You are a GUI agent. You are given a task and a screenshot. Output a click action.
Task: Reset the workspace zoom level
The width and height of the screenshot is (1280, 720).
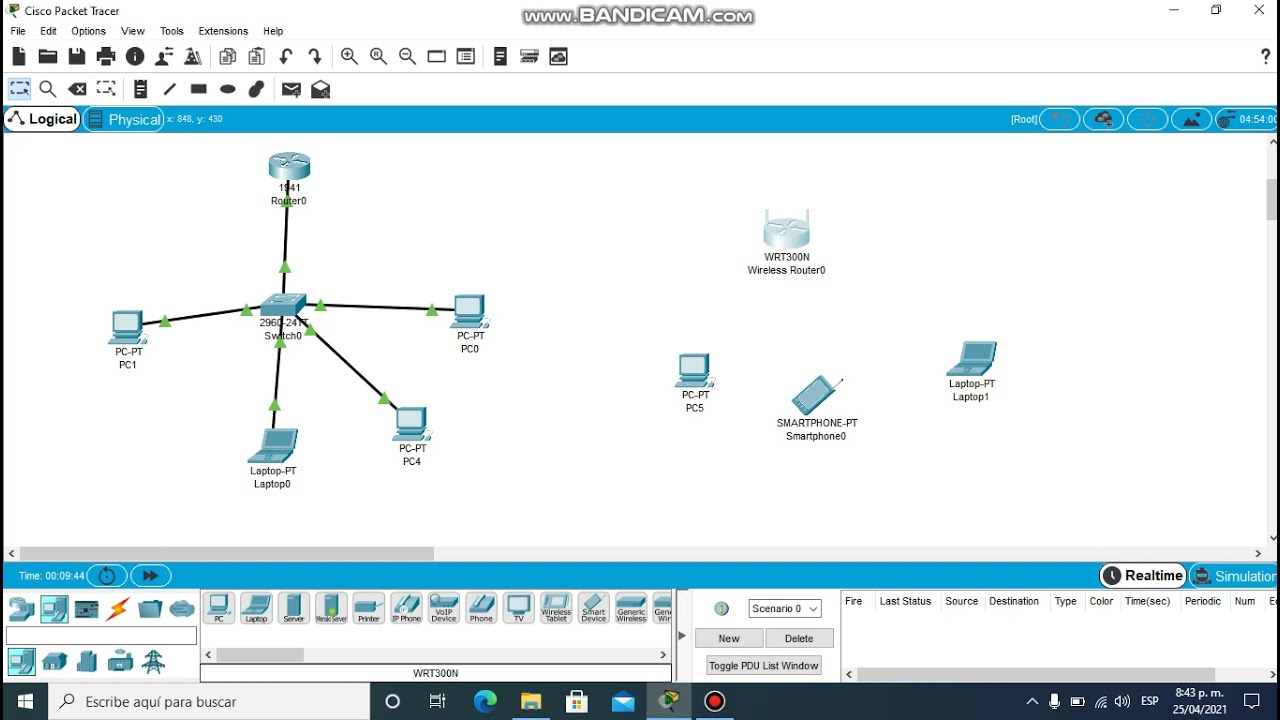click(378, 57)
